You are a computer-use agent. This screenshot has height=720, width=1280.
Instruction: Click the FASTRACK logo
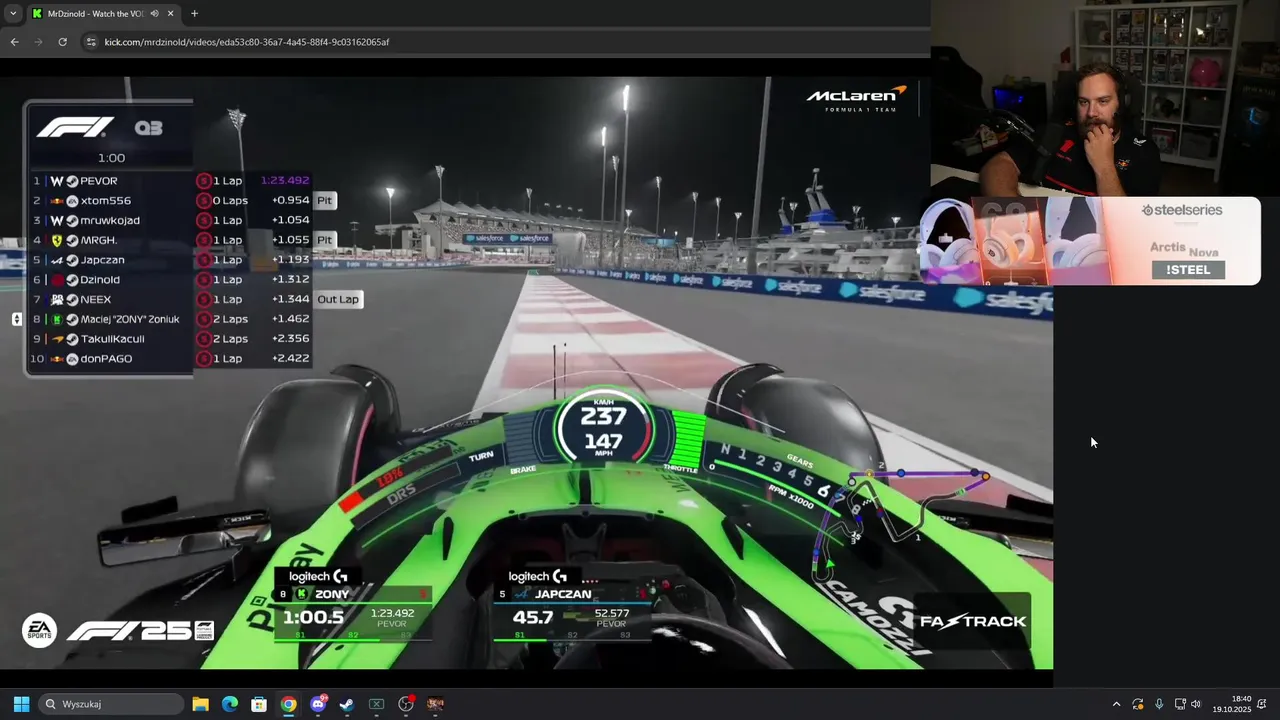pos(973,621)
